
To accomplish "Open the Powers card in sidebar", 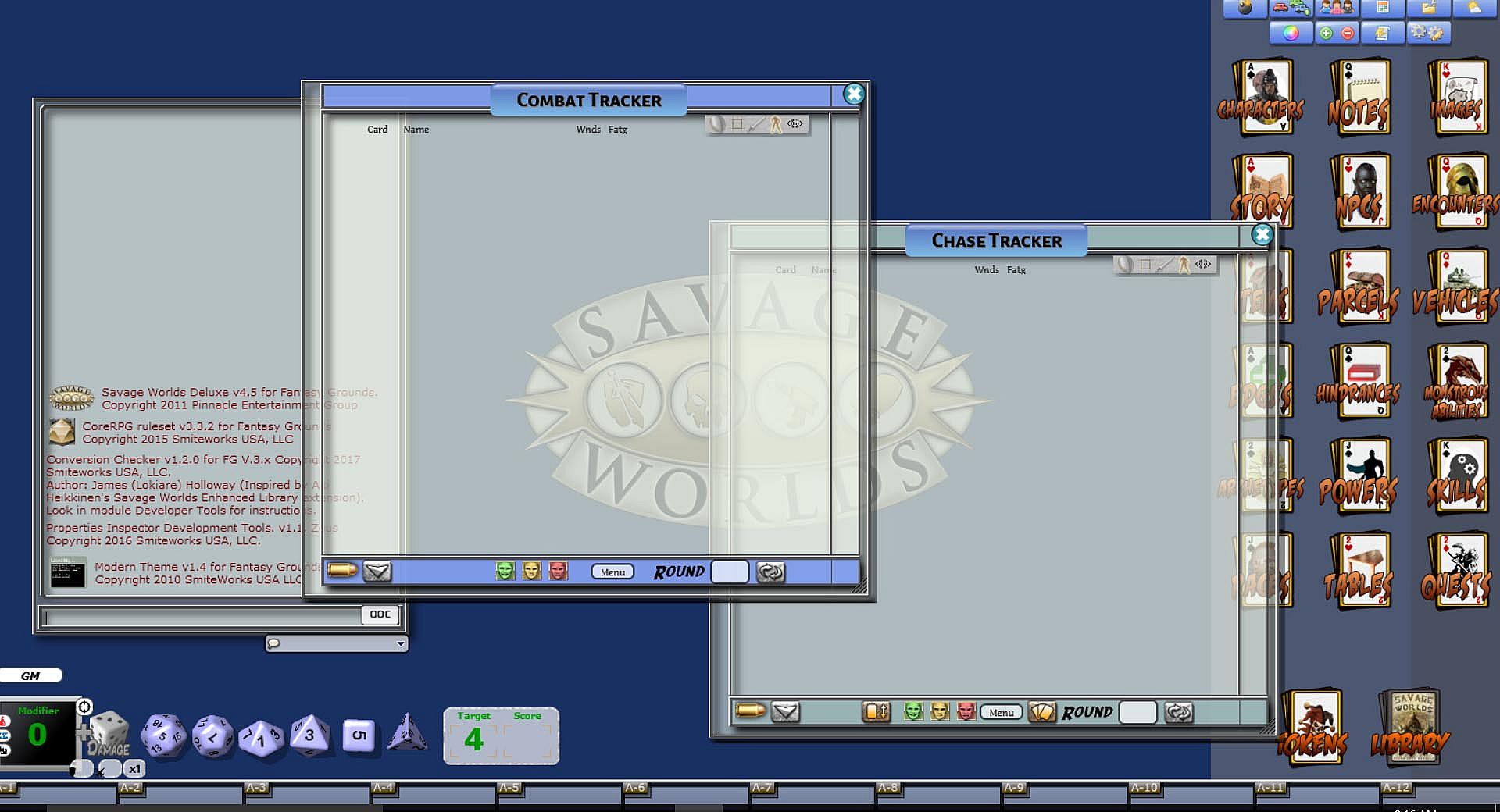I will 1359,476.
